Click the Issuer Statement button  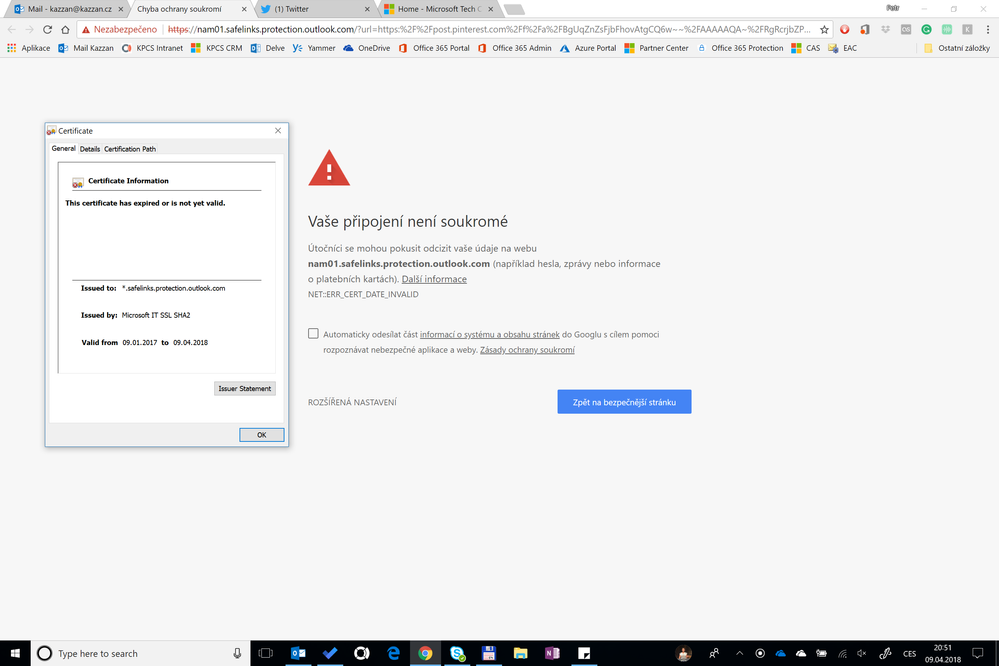[x=245, y=388]
